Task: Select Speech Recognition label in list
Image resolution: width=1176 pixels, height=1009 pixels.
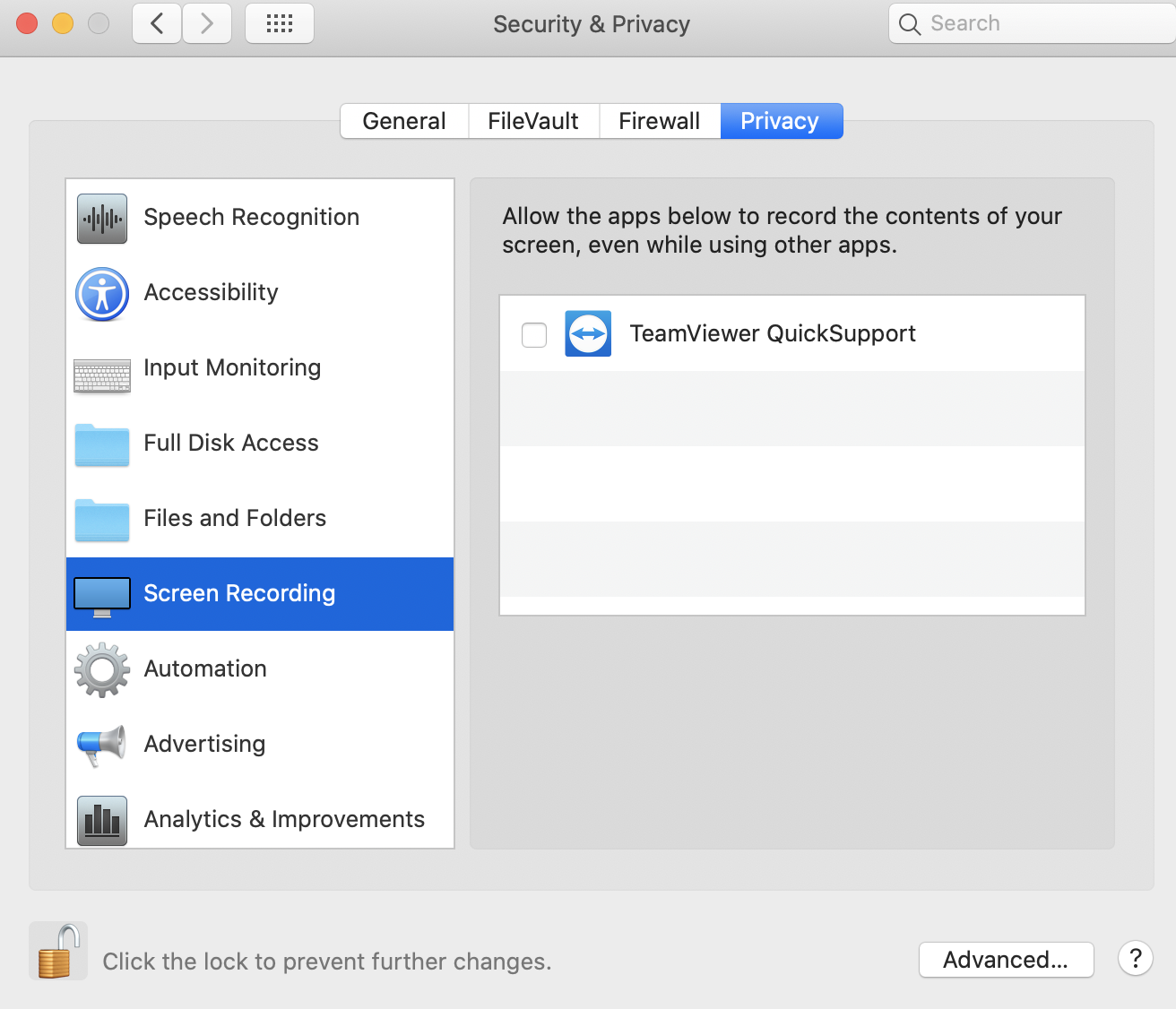Action: pyautogui.click(x=252, y=218)
